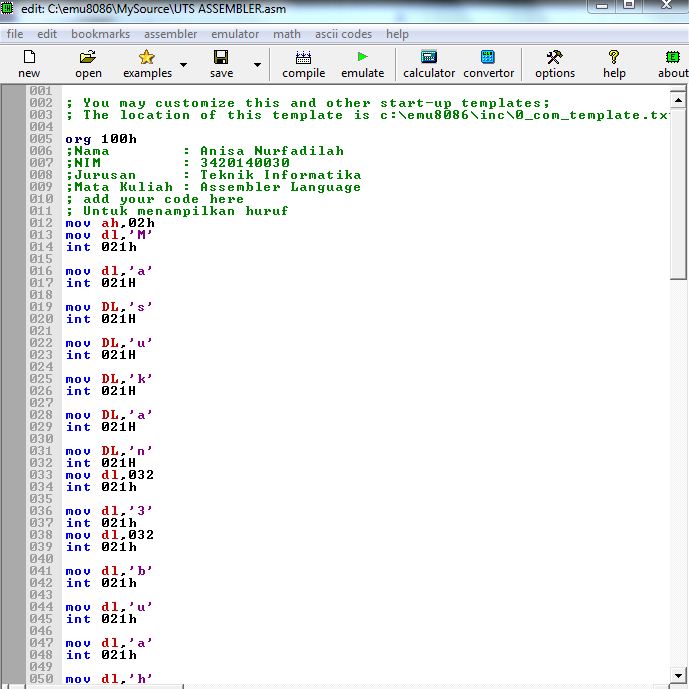Open the ascii codes menu

pos(343,34)
